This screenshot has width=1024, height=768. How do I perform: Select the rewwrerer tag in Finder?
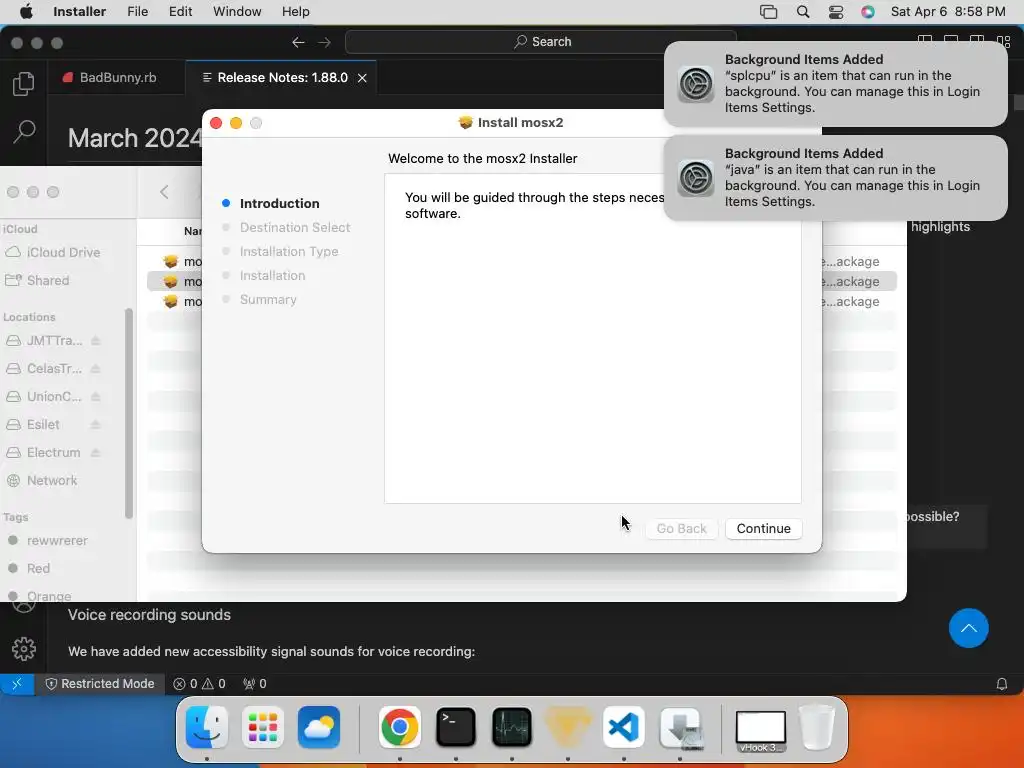coord(48,541)
